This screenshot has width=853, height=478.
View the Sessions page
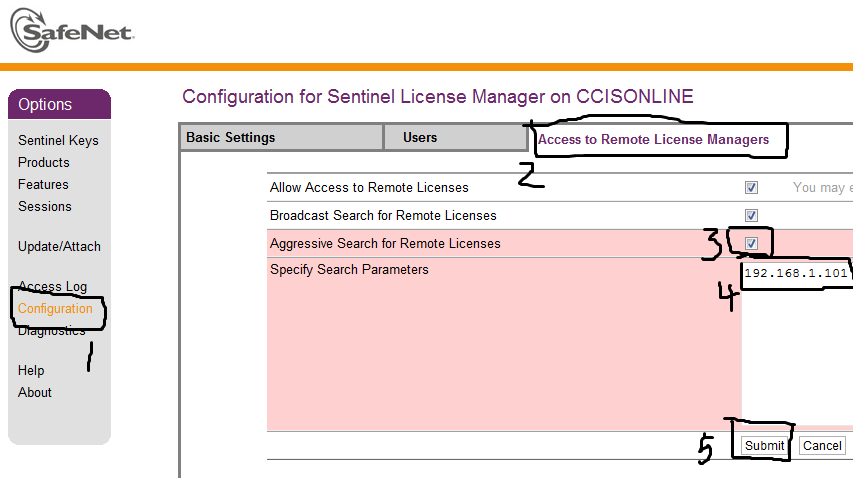click(45, 207)
